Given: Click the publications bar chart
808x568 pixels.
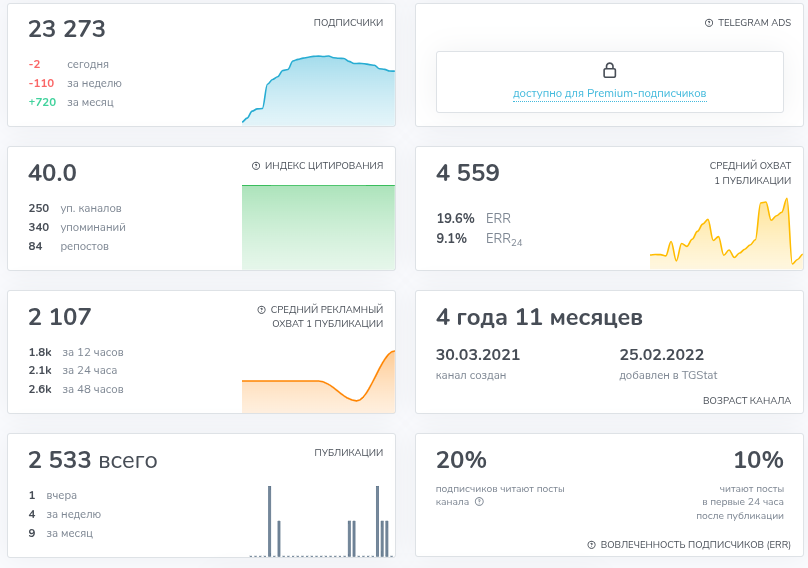Looking at the screenshot, I should click(321, 521).
